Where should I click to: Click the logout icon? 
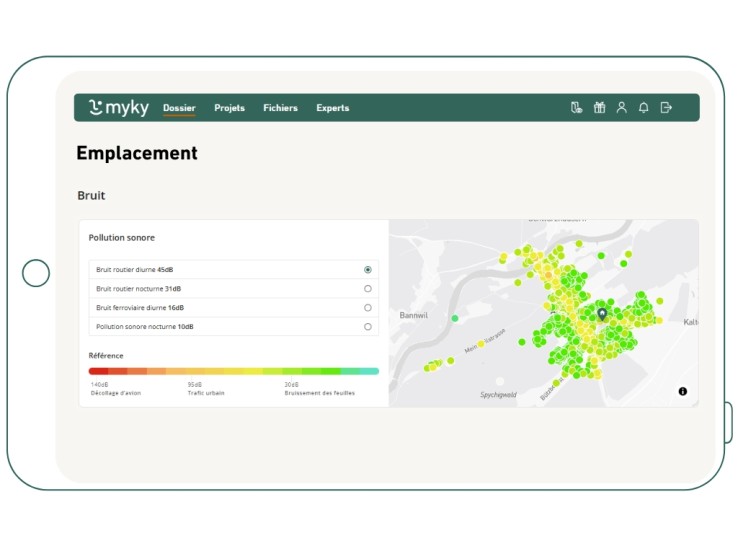click(666, 108)
